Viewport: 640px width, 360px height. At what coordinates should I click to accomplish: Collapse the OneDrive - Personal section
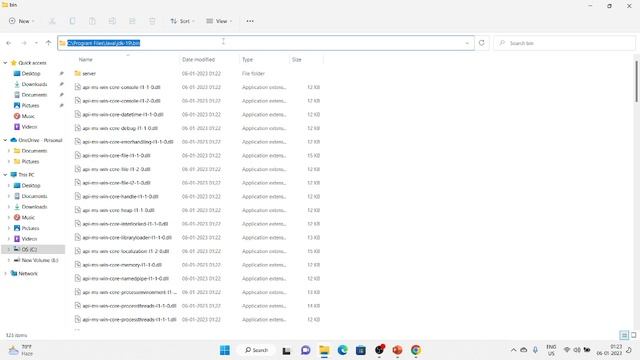(x=5, y=140)
